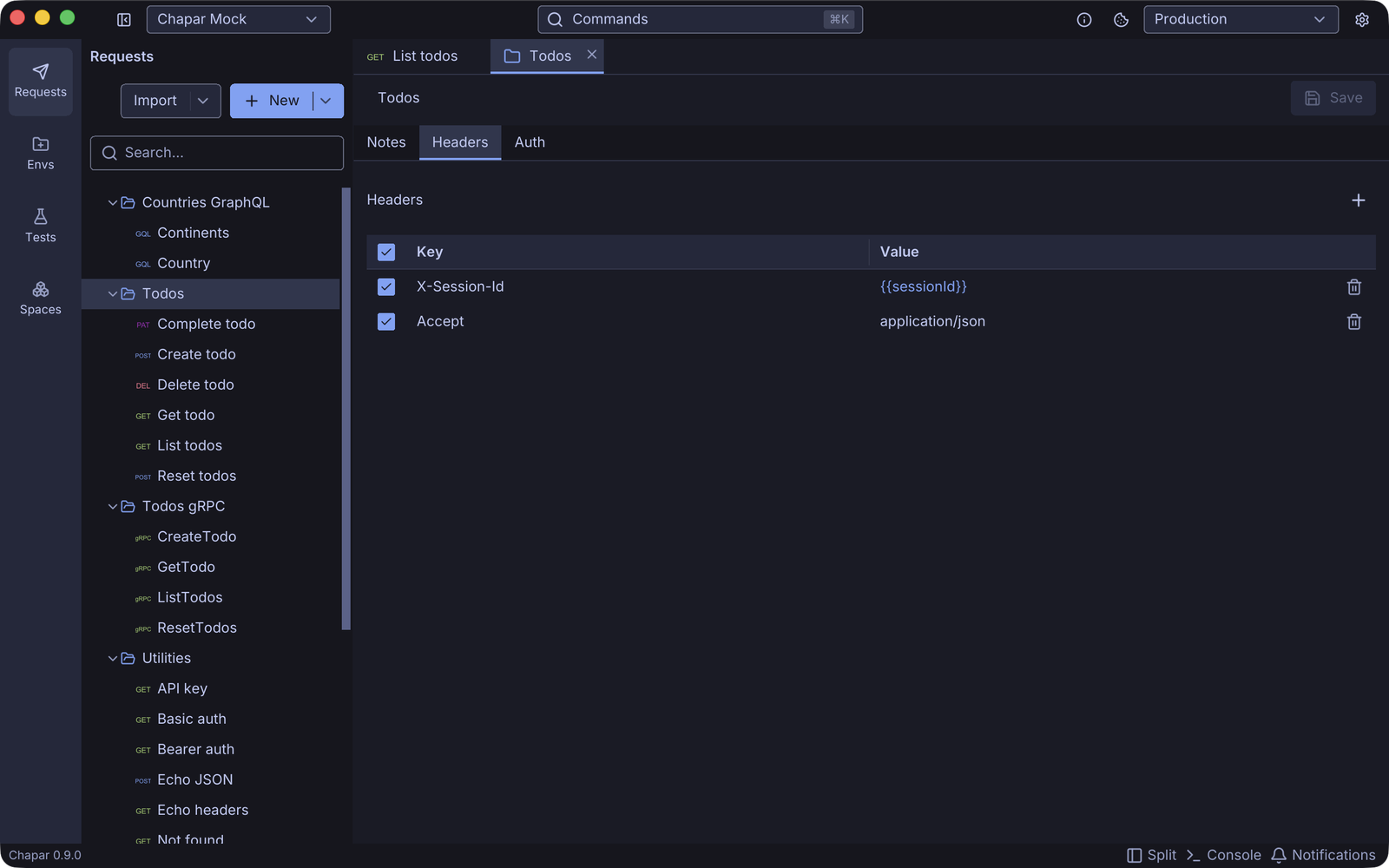Open the Requests sidebar section
The image size is (1389, 868).
pos(41,81)
